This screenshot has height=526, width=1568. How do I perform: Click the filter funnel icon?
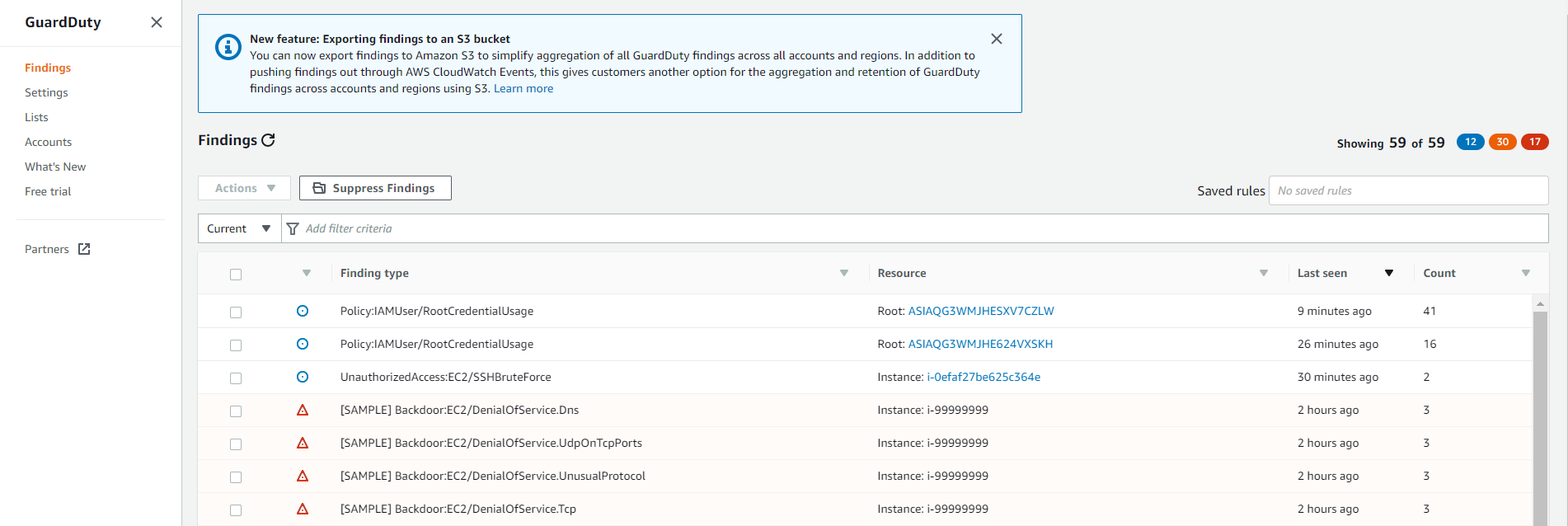[x=293, y=228]
